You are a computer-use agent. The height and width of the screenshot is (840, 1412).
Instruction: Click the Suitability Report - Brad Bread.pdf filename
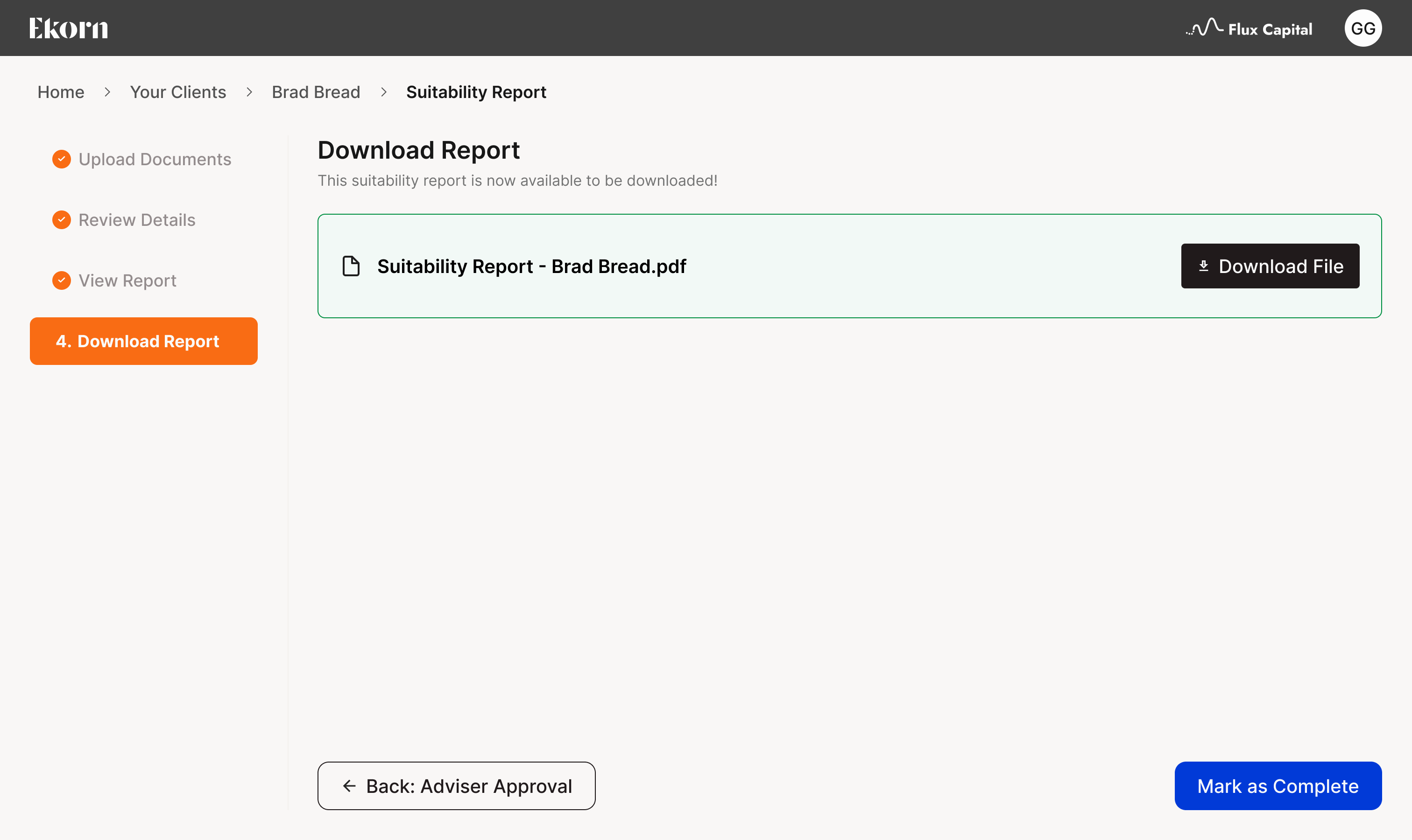pos(532,266)
